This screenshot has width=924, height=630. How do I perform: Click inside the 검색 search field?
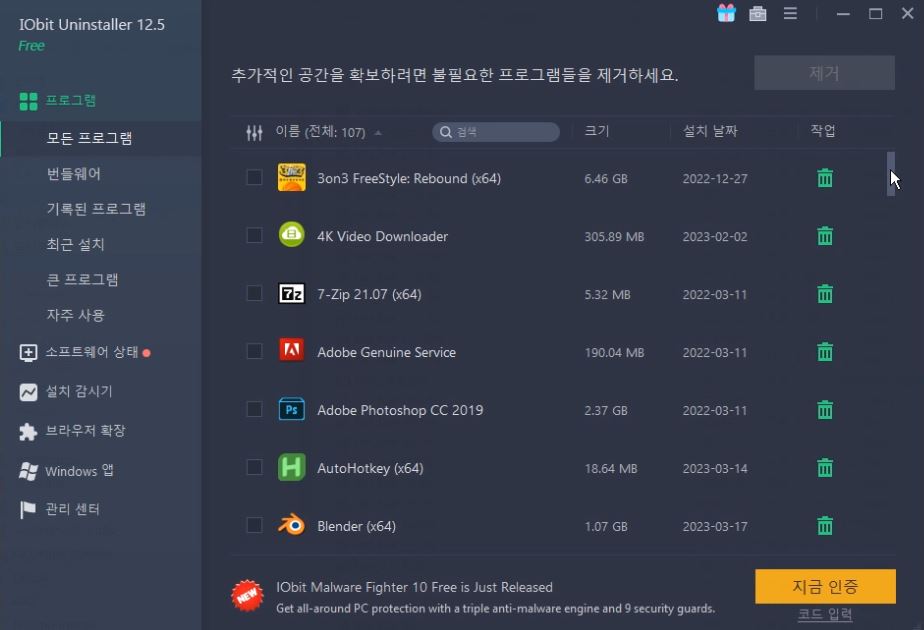496,132
